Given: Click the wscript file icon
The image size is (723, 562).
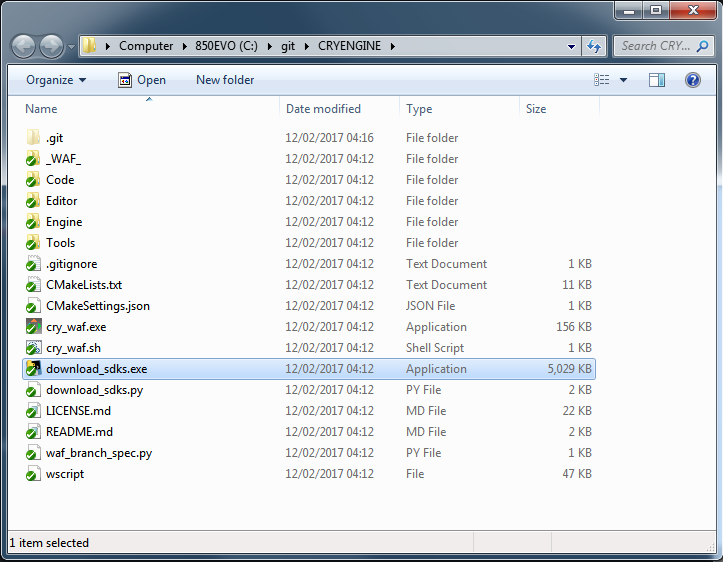Looking at the screenshot, I should [33, 474].
